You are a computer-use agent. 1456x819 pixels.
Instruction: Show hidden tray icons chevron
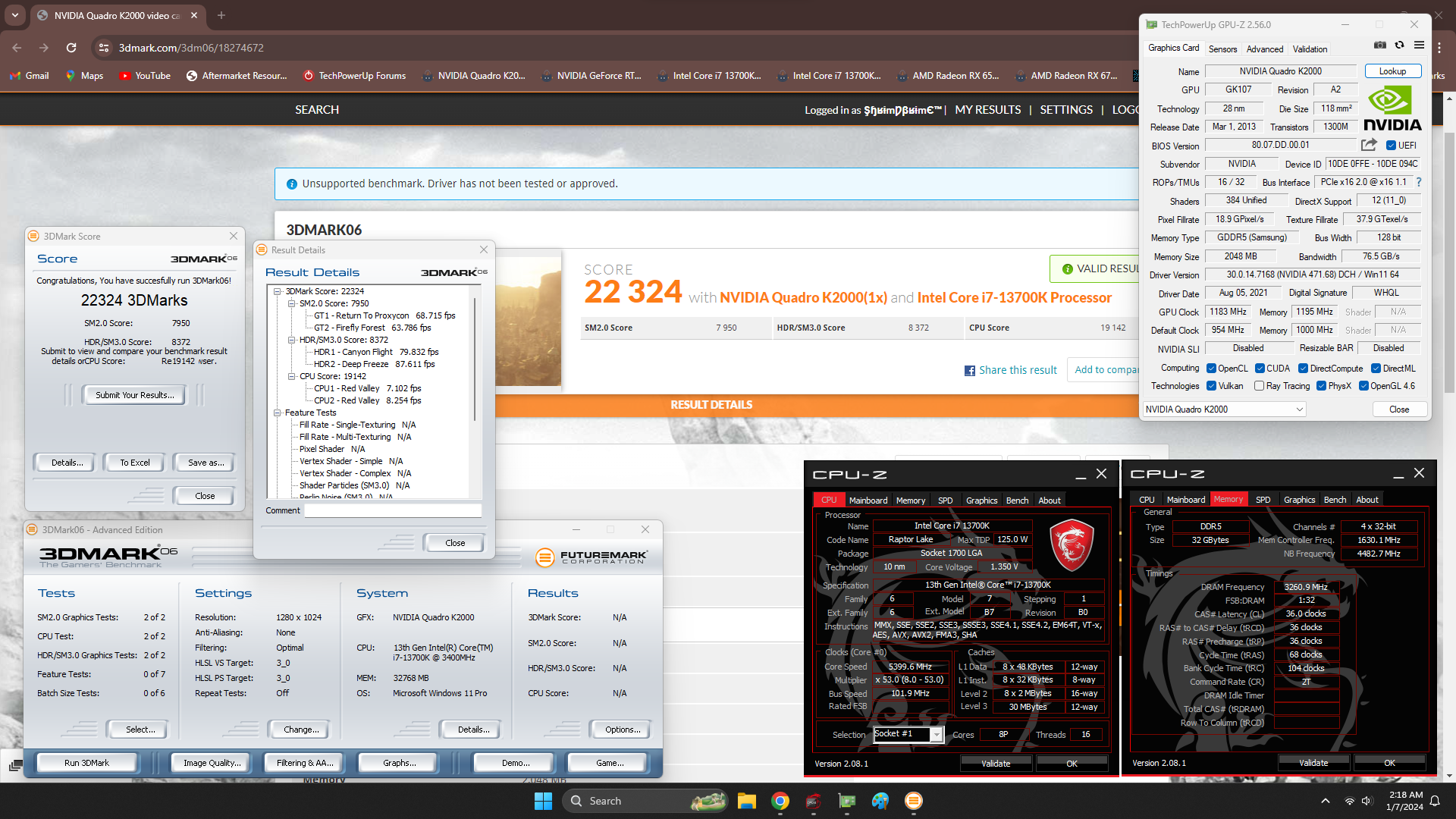point(1325,801)
